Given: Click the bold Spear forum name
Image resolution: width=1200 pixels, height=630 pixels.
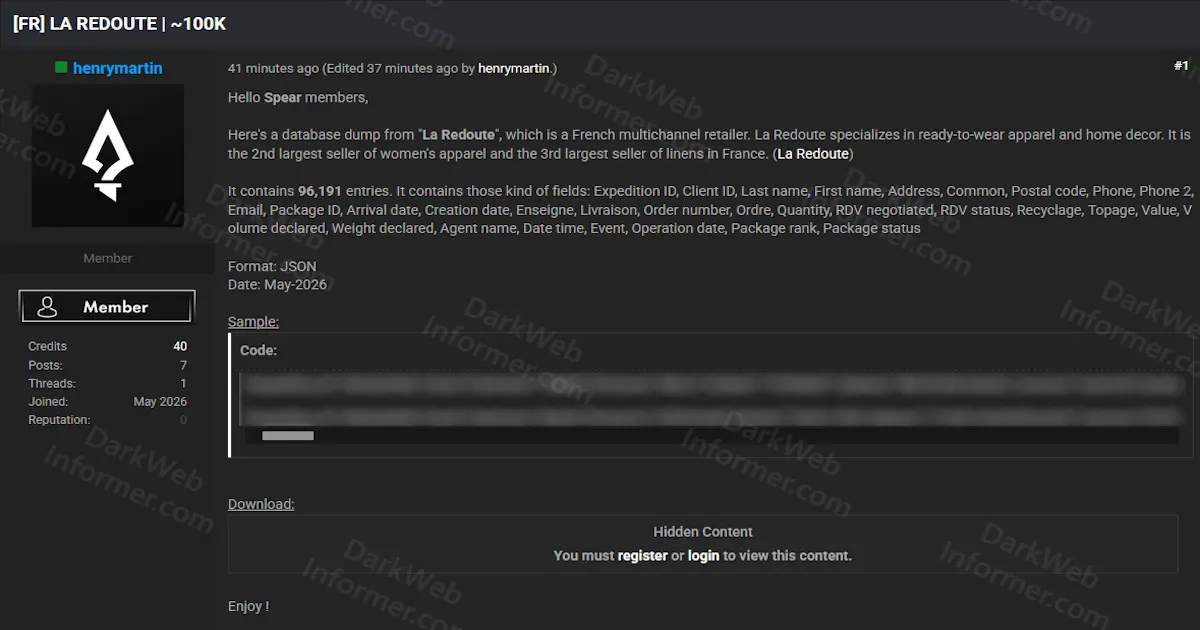Looking at the screenshot, I should coord(282,98).
